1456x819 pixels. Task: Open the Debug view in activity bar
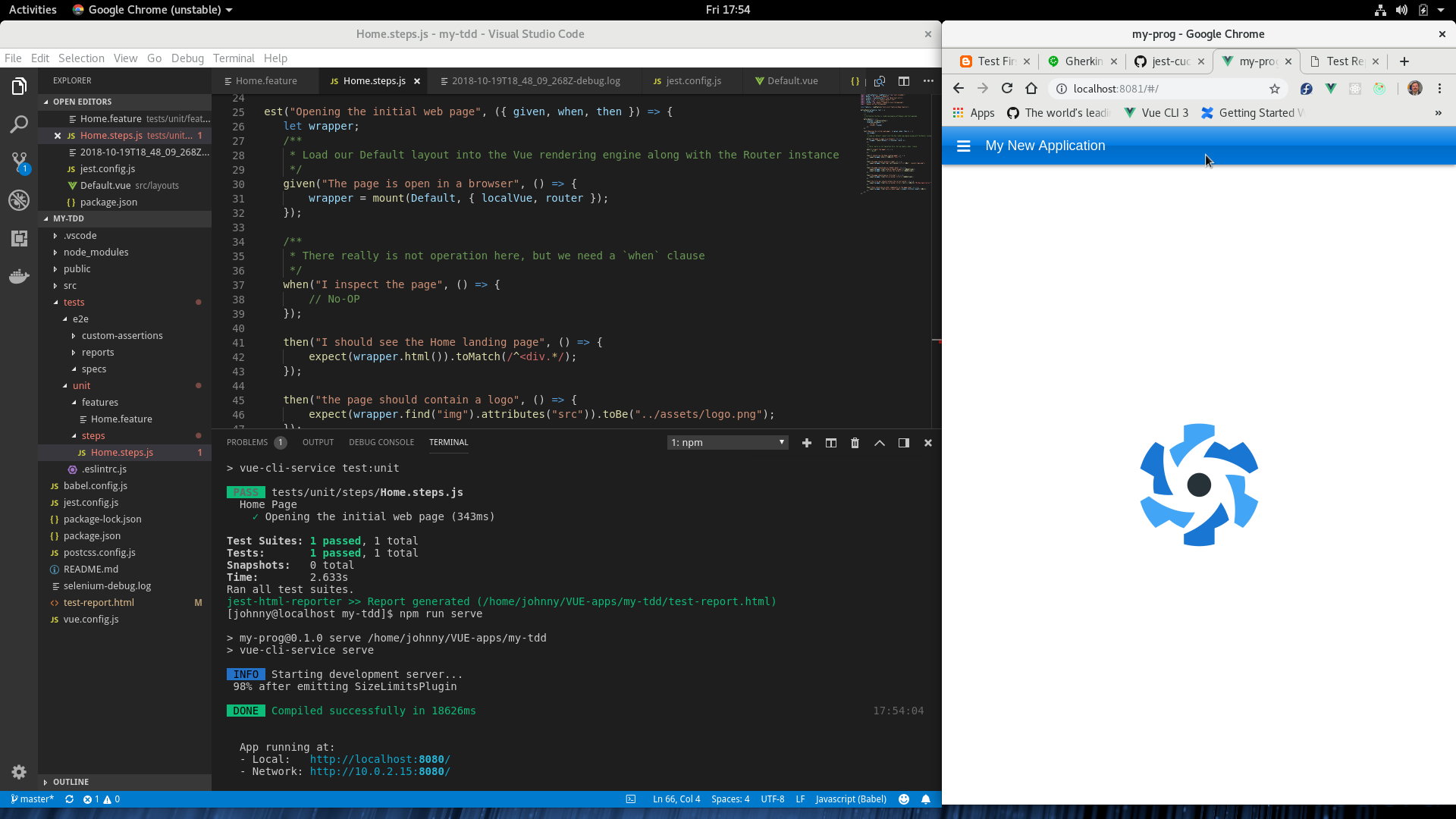(19, 200)
